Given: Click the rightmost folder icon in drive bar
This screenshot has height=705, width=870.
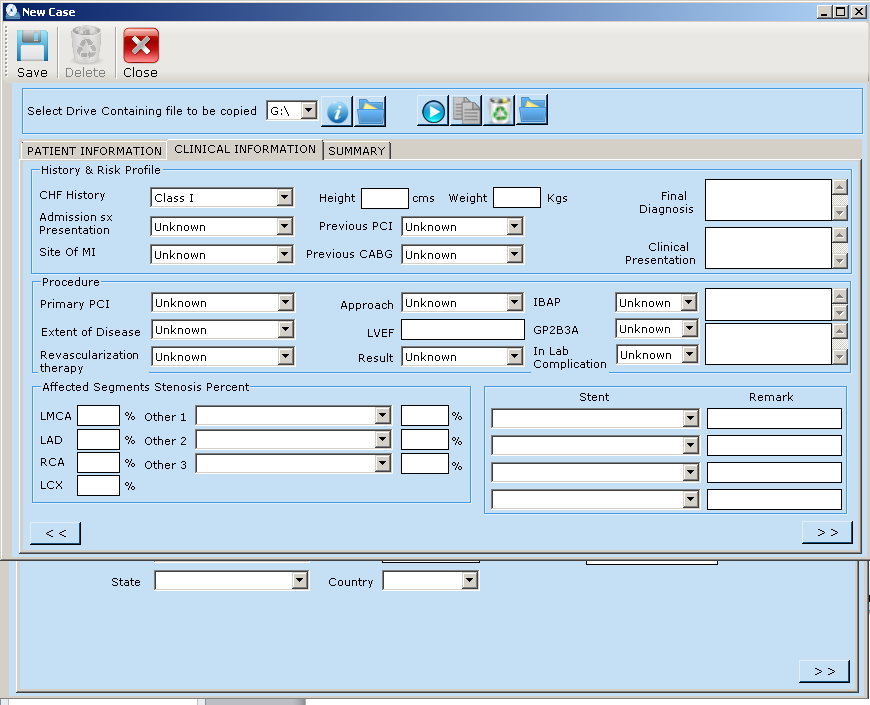Looking at the screenshot, I should [x=532, y=111].
